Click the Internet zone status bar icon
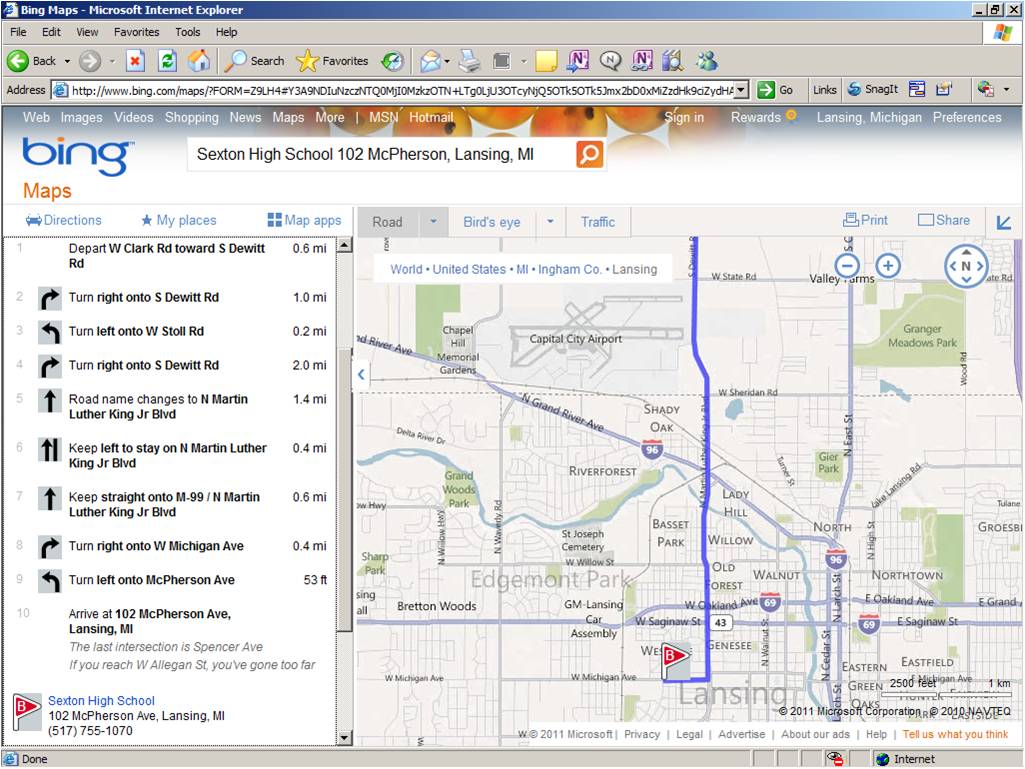 point(882,759)
